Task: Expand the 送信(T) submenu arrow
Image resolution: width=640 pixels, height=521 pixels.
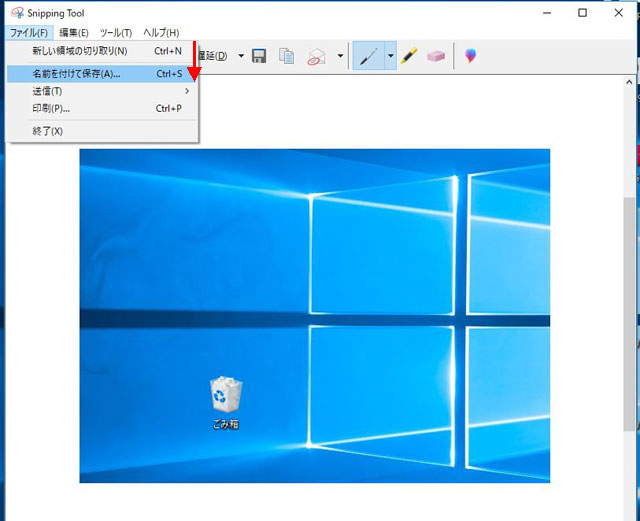Action: pos(187,91)
